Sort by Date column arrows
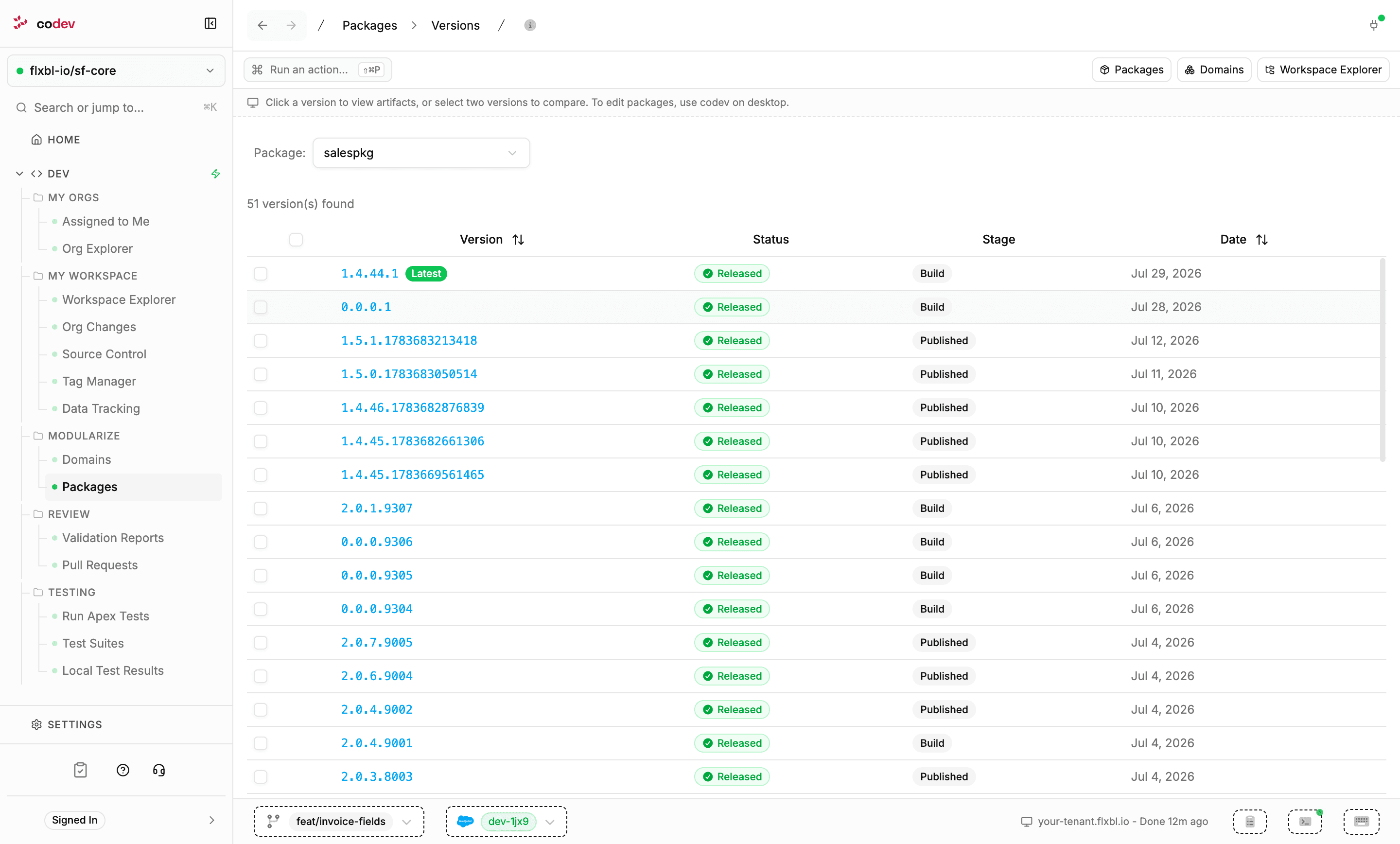The image size is (1400, 844). (x=1262, y=240)
